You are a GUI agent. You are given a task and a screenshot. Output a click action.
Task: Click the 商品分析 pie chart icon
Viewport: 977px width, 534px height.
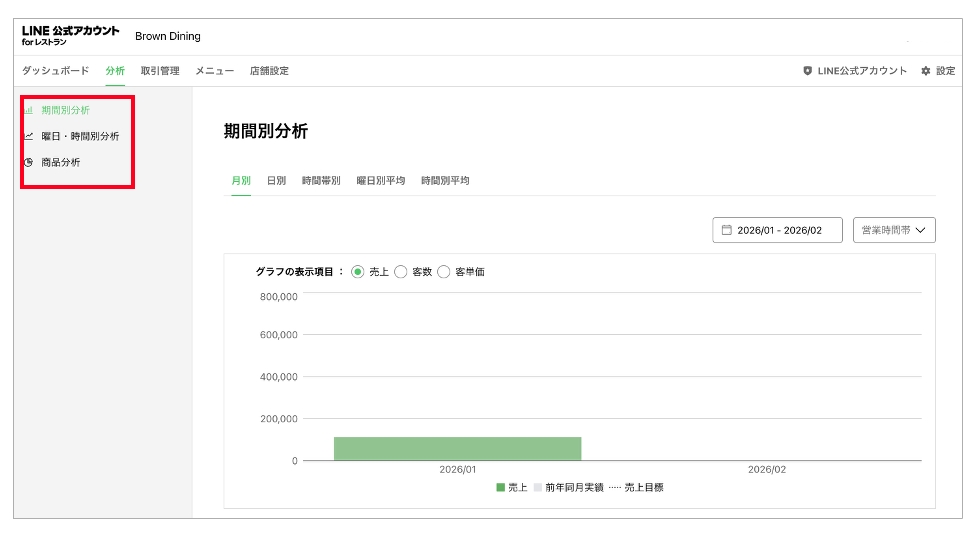coord(29,163)
